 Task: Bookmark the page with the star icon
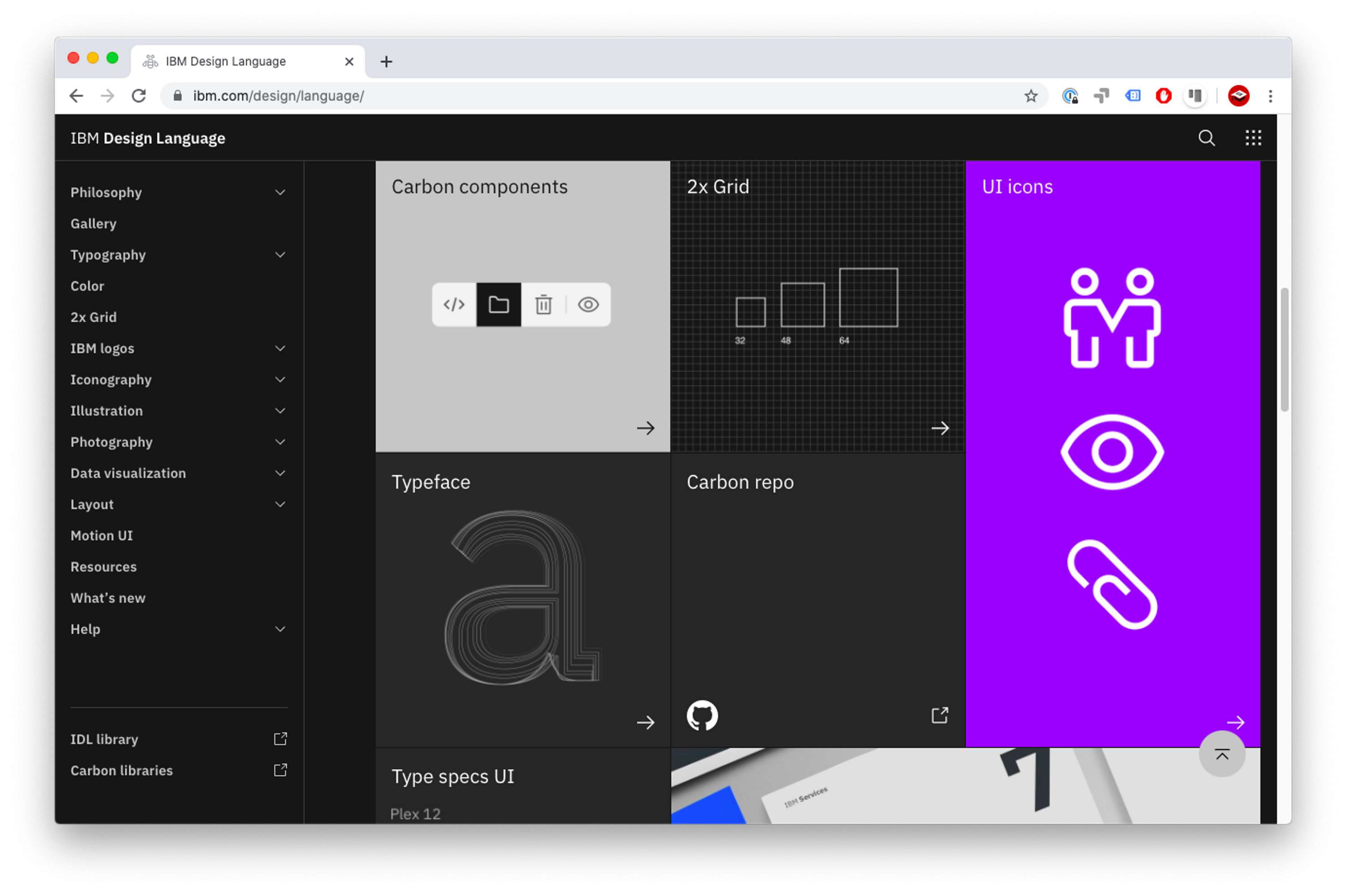click(1031, 96)
